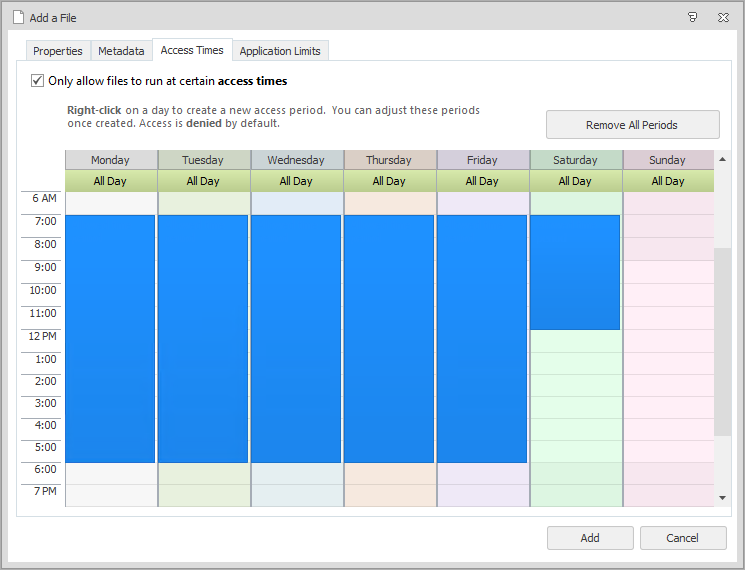Toggle All Day for Monday
Screen dimensions: 745x570
(110, 181)
